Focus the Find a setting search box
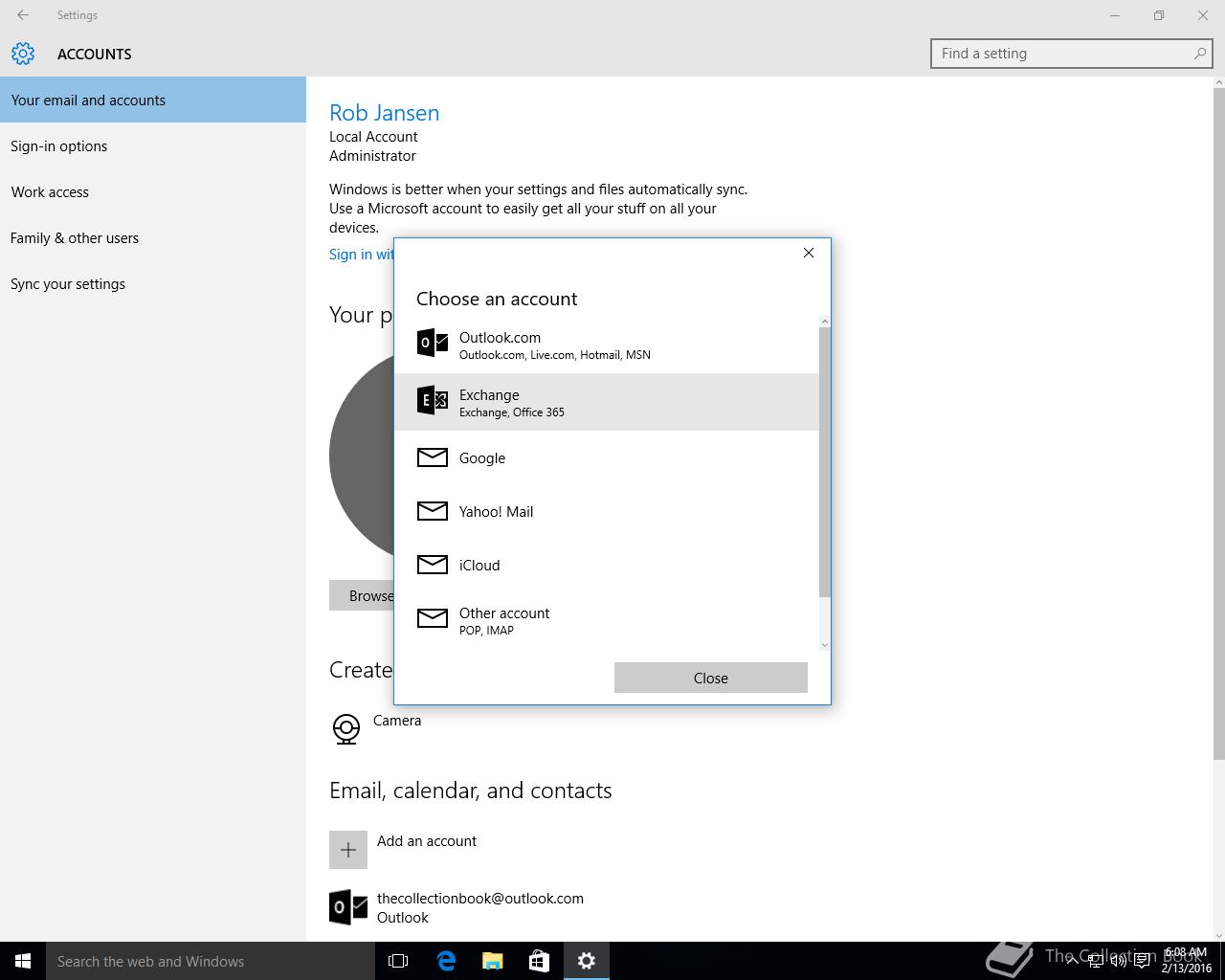 1072,54
